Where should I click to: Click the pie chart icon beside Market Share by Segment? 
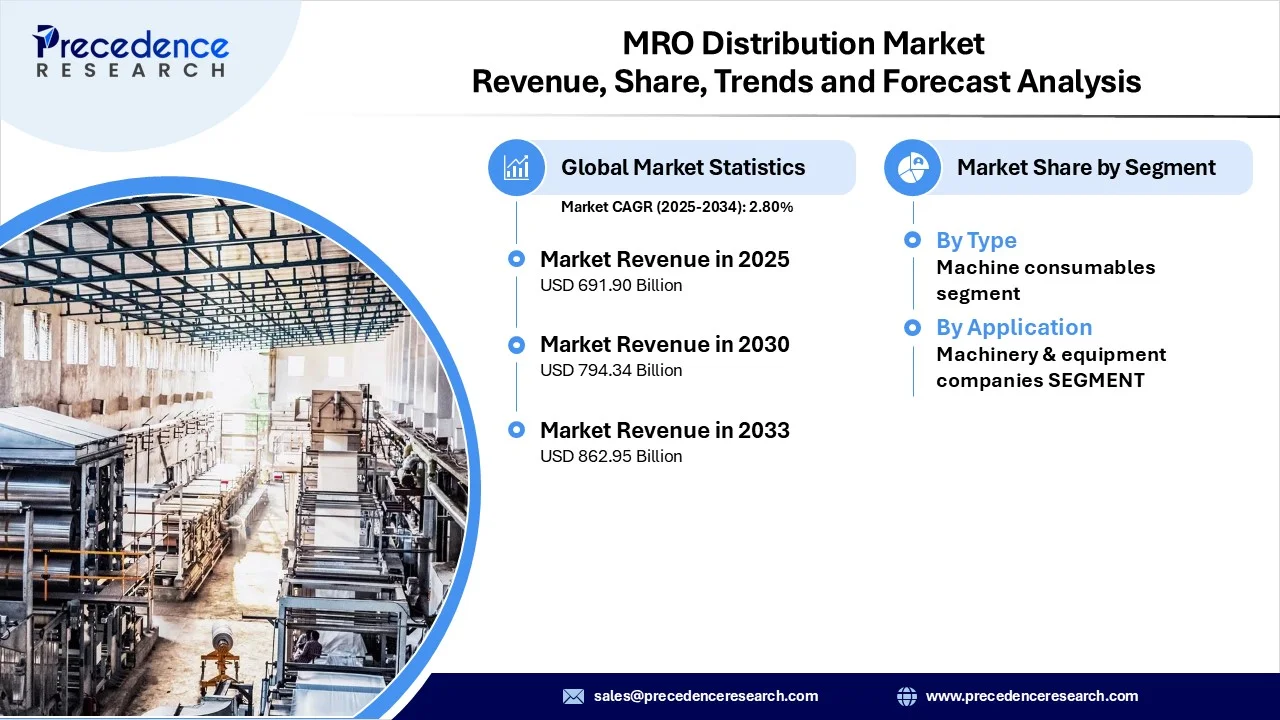click(912, 167)
